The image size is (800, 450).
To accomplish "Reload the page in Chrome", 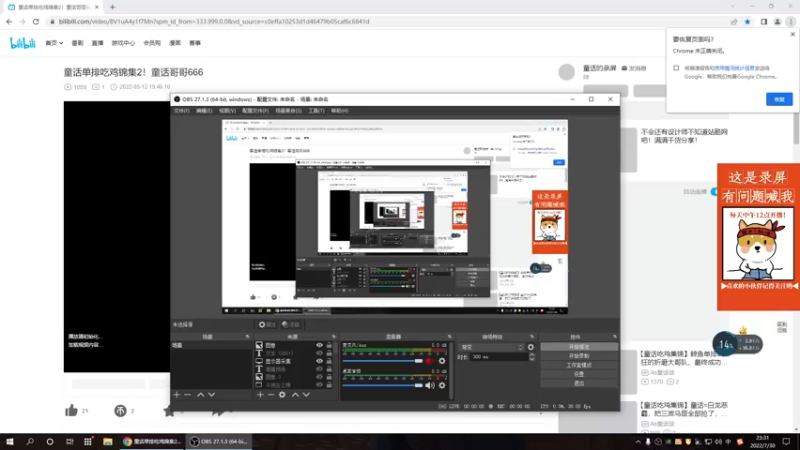I will point(36,21).
